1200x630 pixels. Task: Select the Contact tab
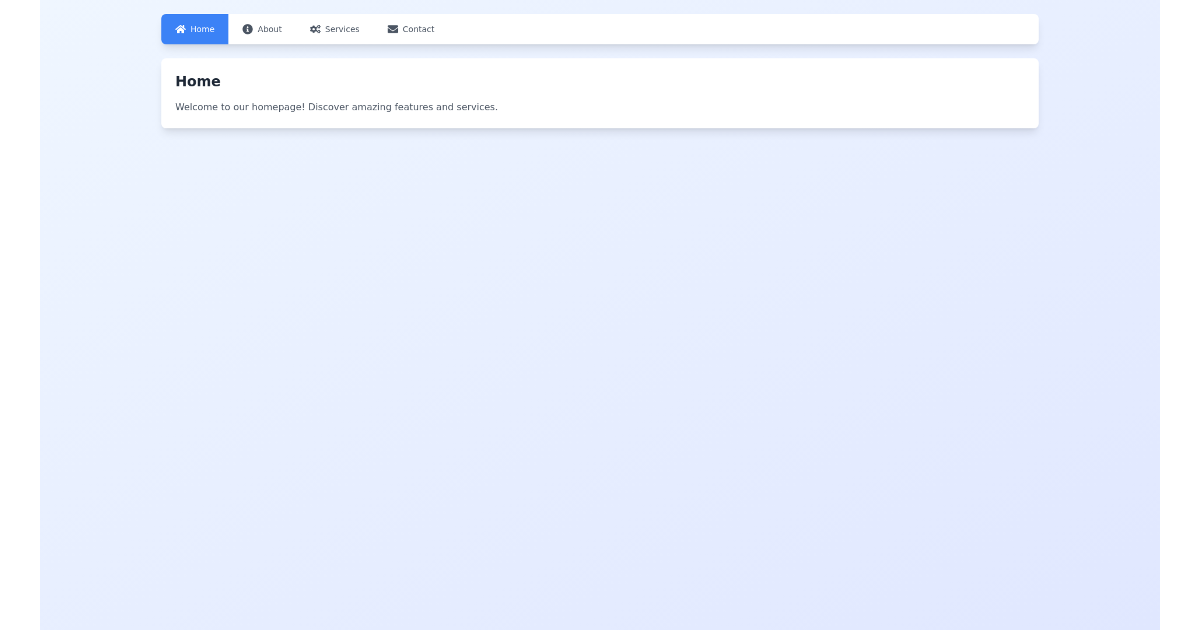[411, 29]
